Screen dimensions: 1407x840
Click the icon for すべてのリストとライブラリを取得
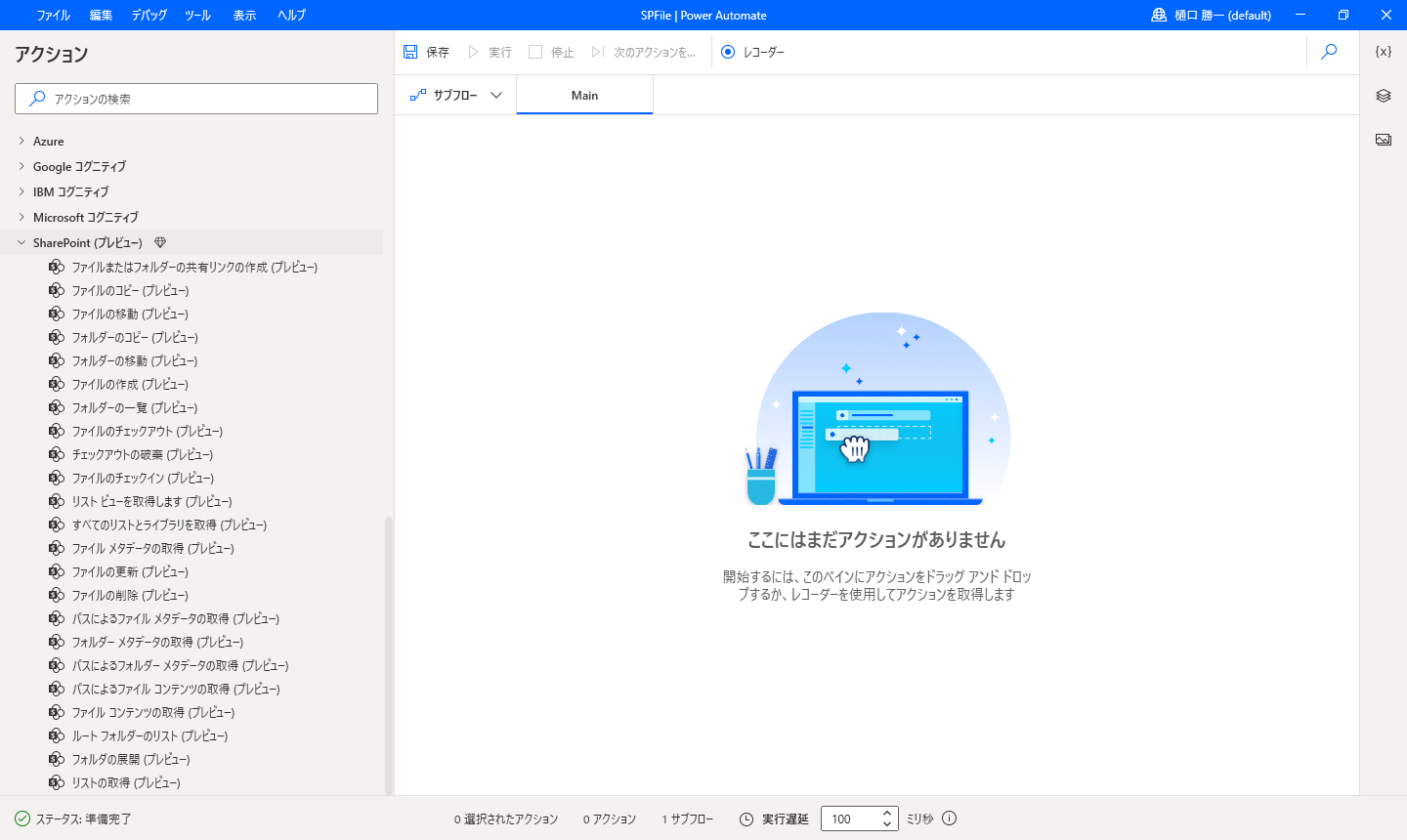point(57,525)
